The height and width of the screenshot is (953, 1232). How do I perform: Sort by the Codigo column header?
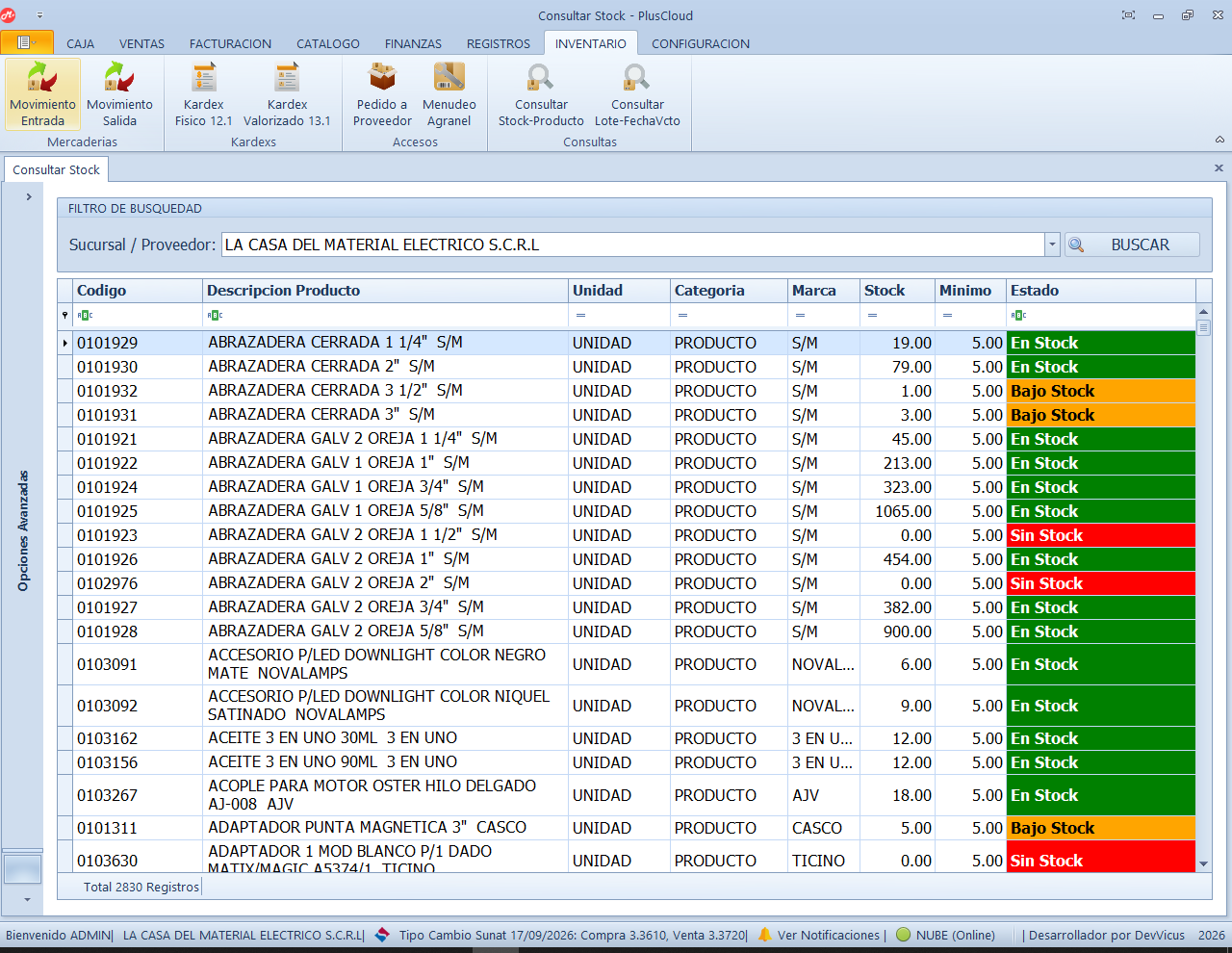[x=138, y=291]
